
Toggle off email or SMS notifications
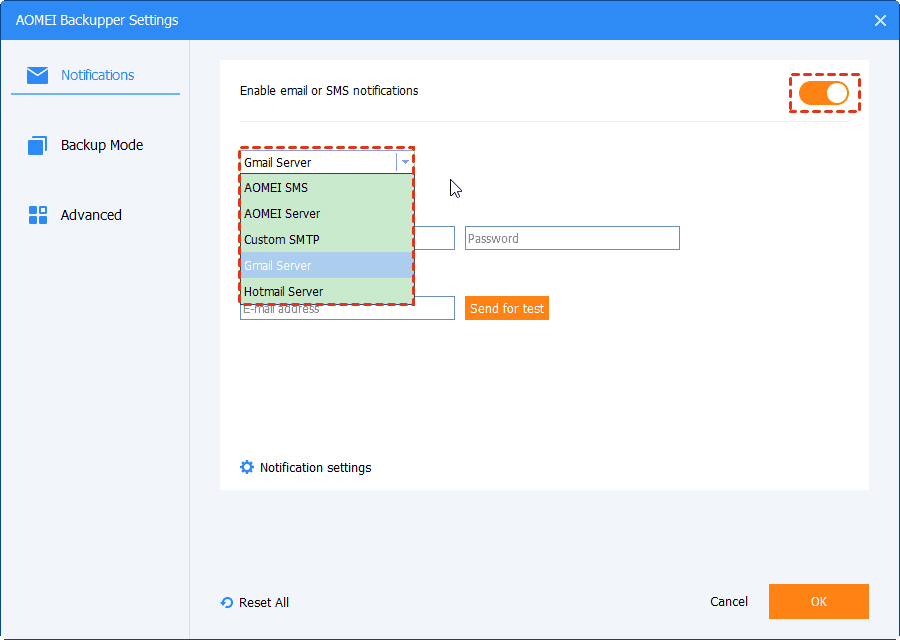(824, 93)
